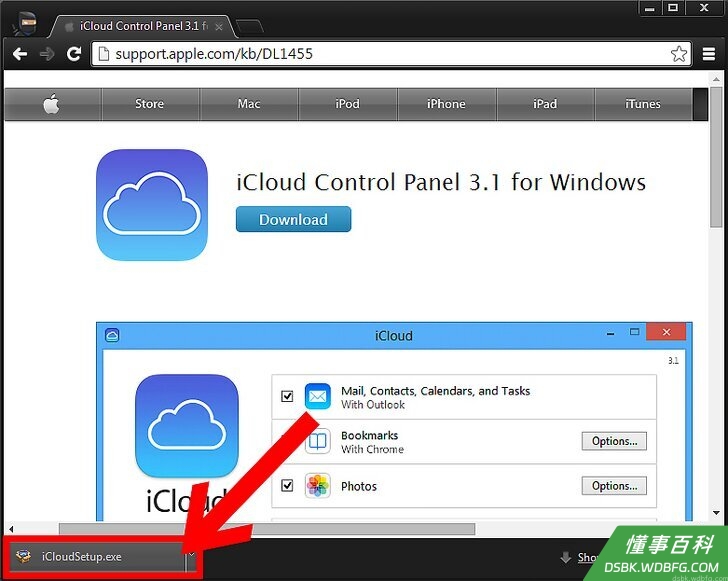Click the download arrow icon beside Show all

566,557
